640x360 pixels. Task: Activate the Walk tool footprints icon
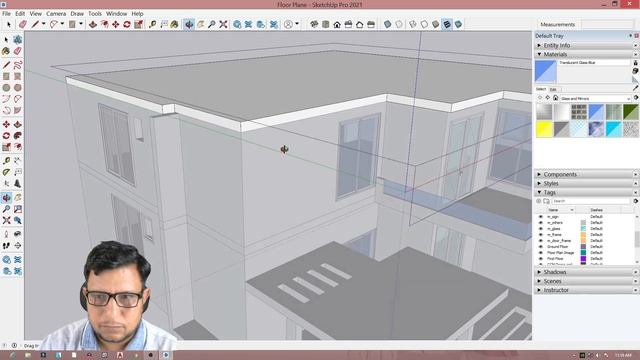point(6,246)
